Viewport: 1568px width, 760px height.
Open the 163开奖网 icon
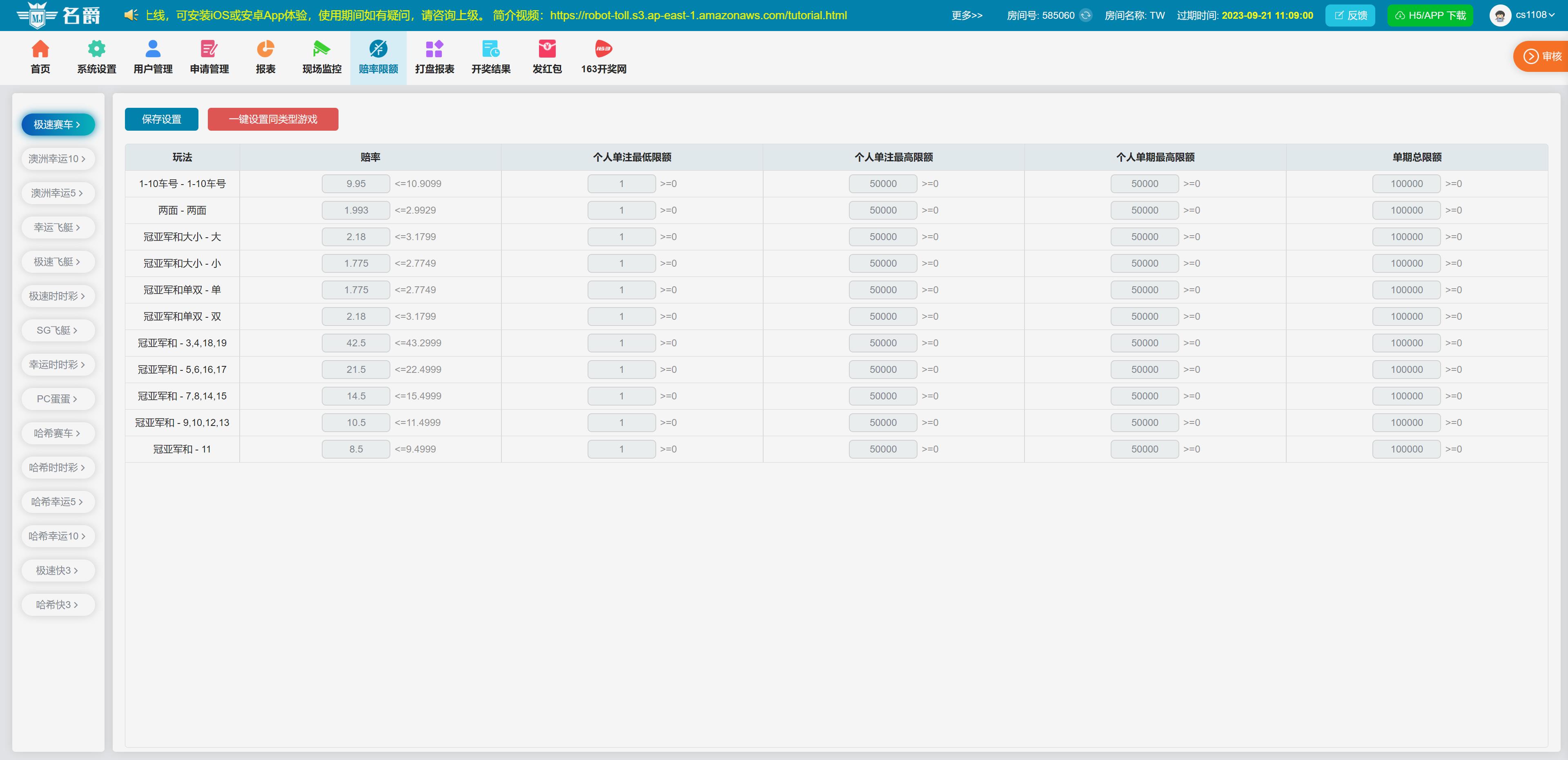click(603, 49)
